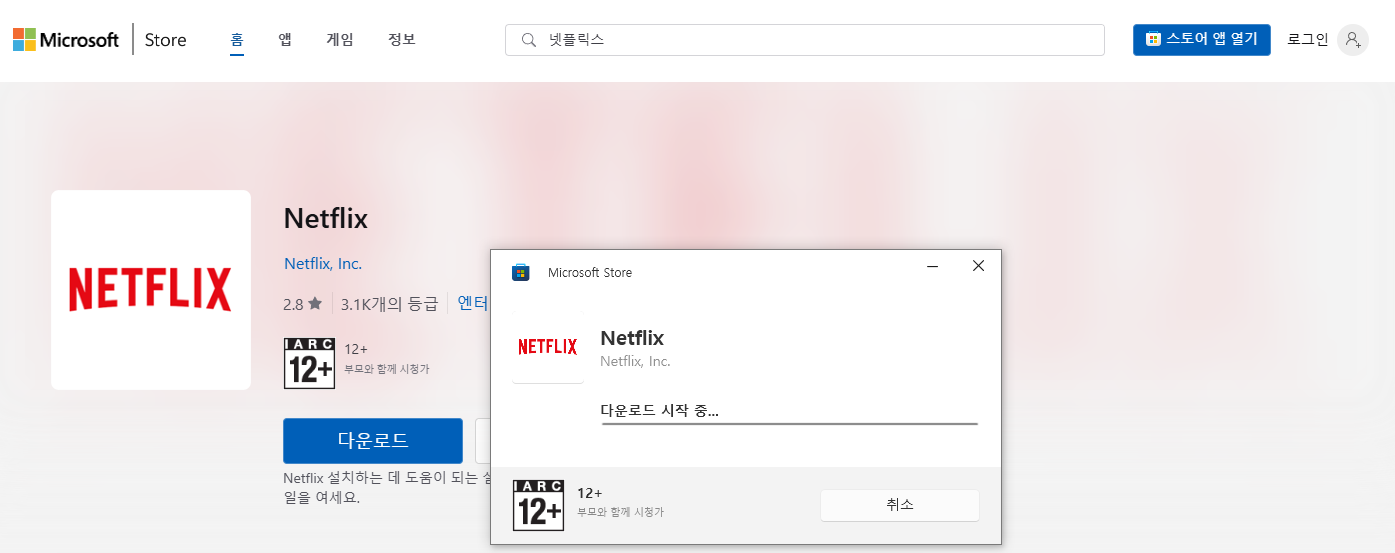Click 다운로드 시작 중... status text
This screenshot has width=1395, height=553.
[x=659, y=410]
